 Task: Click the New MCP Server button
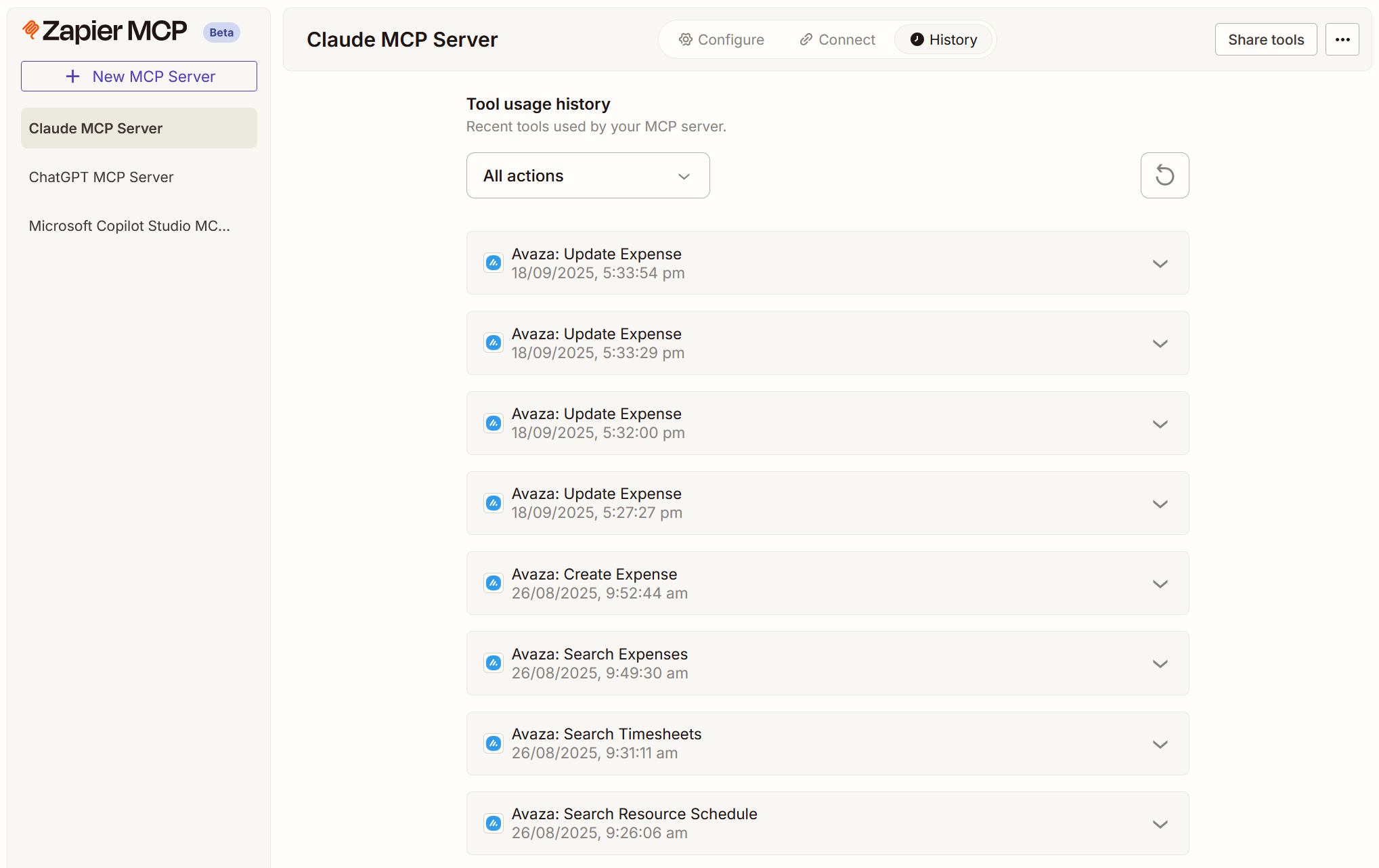pyautogui.click(x=139, y=77)
